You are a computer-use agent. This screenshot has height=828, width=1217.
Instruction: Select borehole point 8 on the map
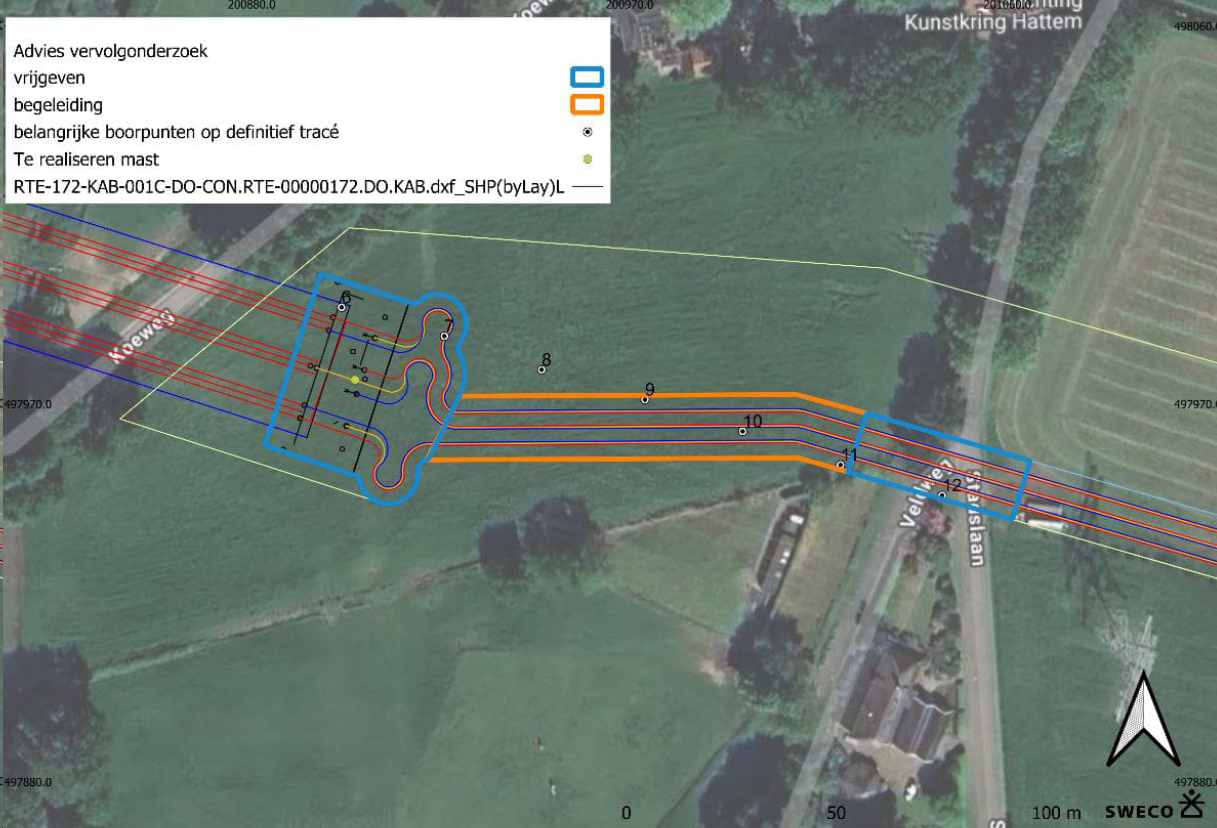click(542, 370)
